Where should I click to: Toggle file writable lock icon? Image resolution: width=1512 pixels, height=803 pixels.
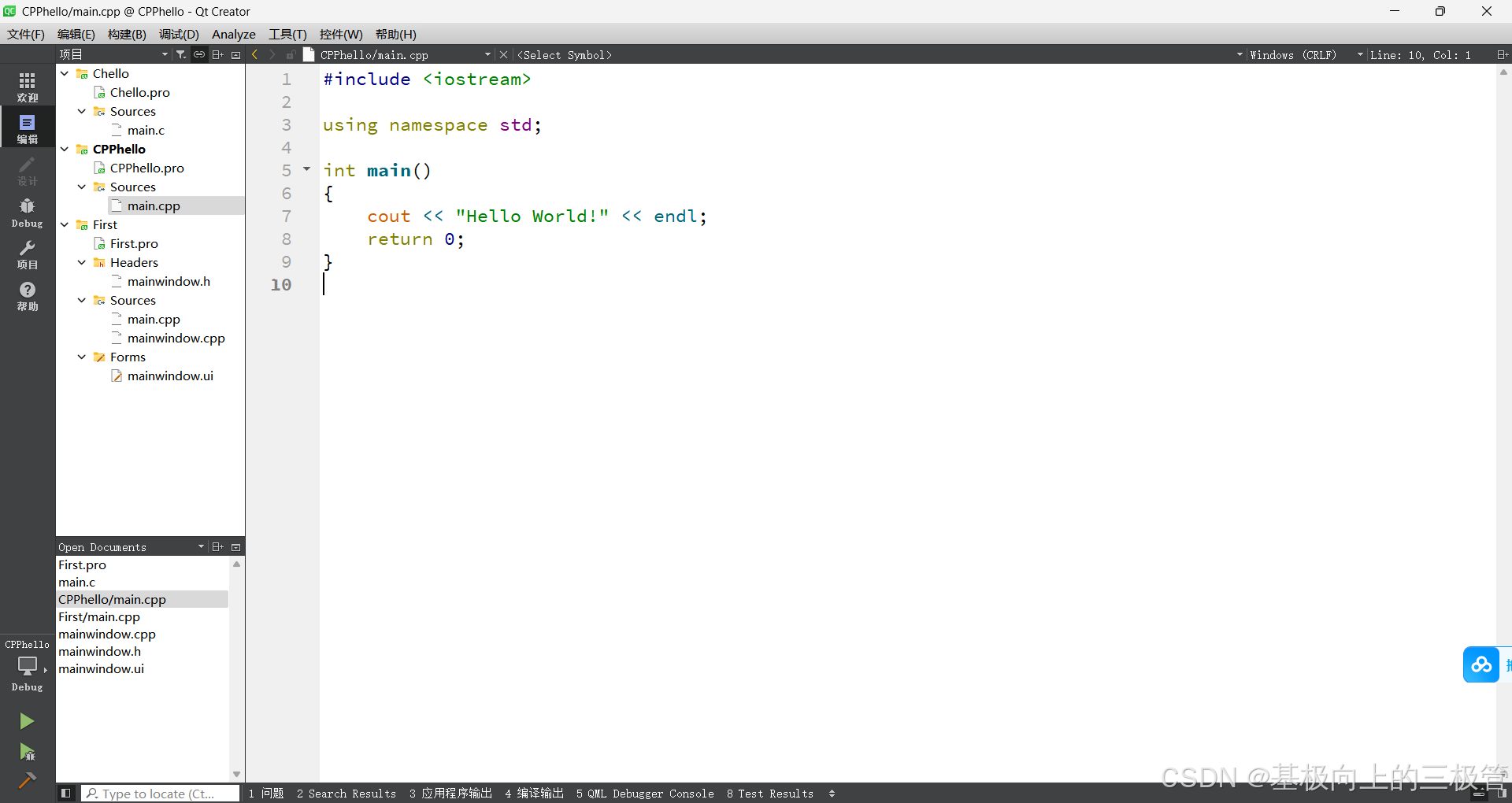pos(291,54)
